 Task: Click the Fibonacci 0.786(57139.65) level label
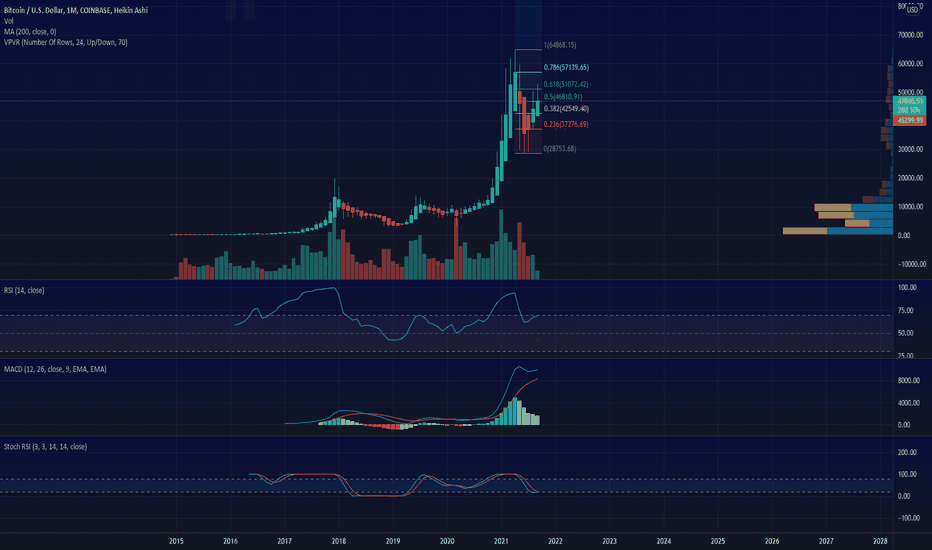coord(566,68)
